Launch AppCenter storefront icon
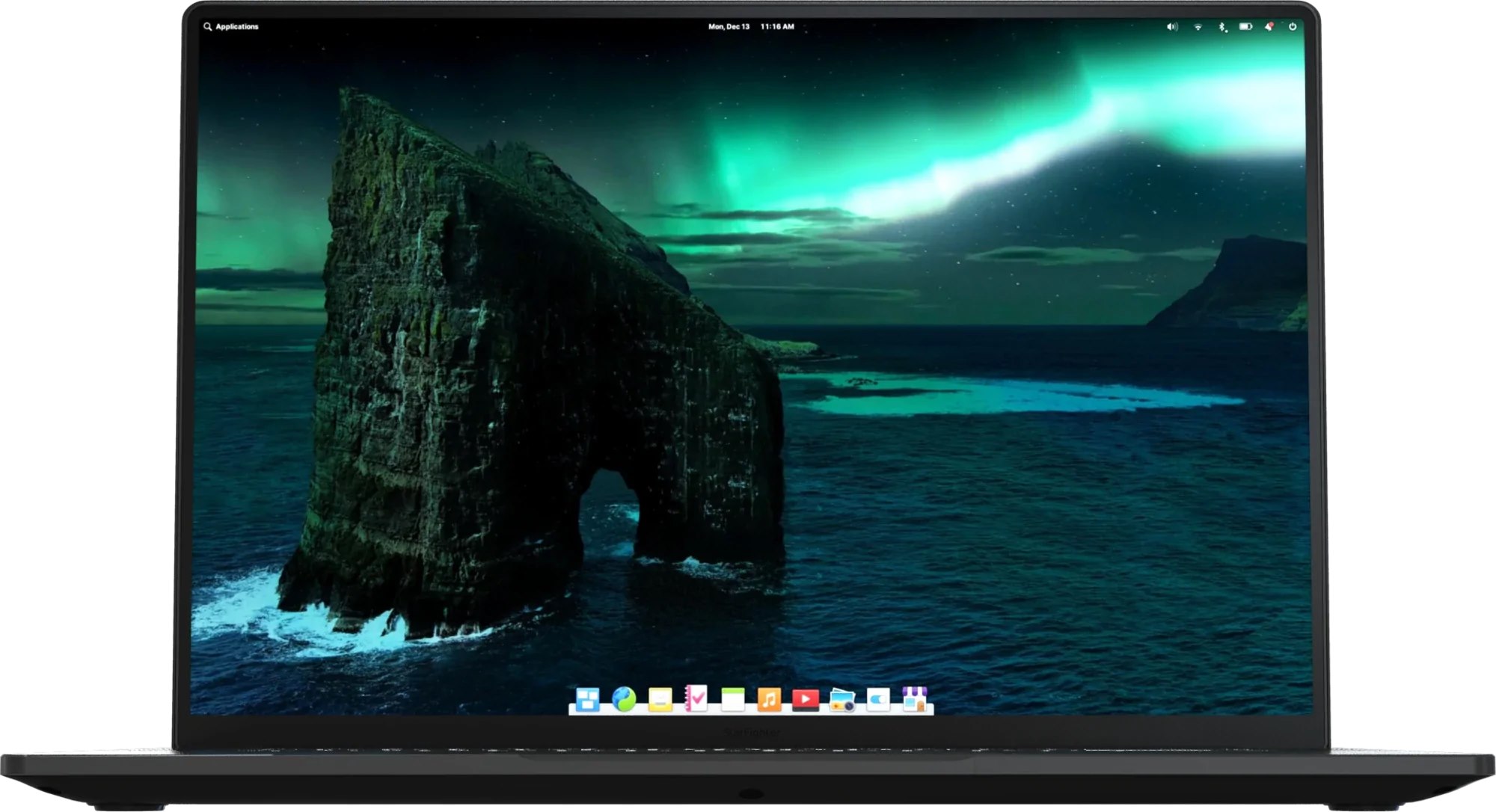The image size is (1496, 812). [x=914, y=699]
